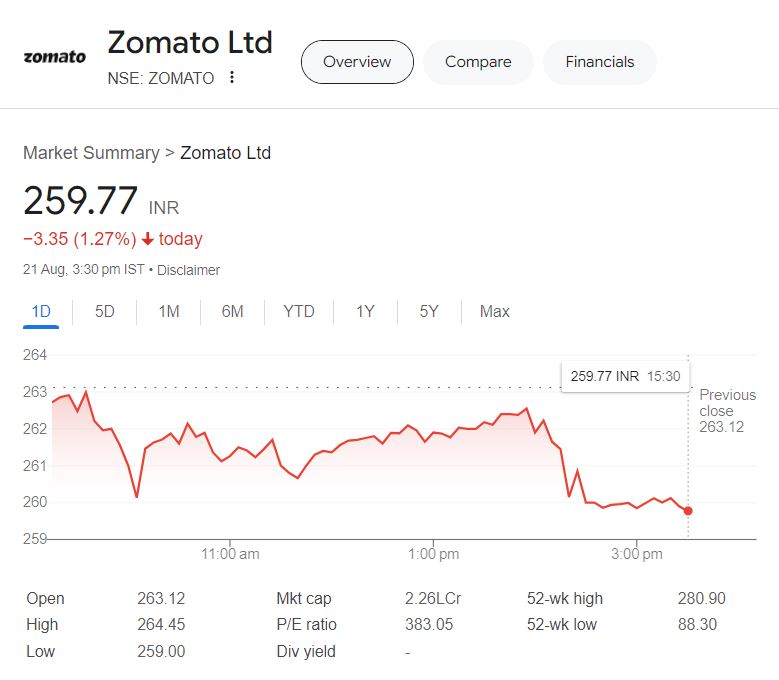The height and width of the screenshot is (680, 779).
Task: Select the 5Y chart range
Action: (429, 311)
